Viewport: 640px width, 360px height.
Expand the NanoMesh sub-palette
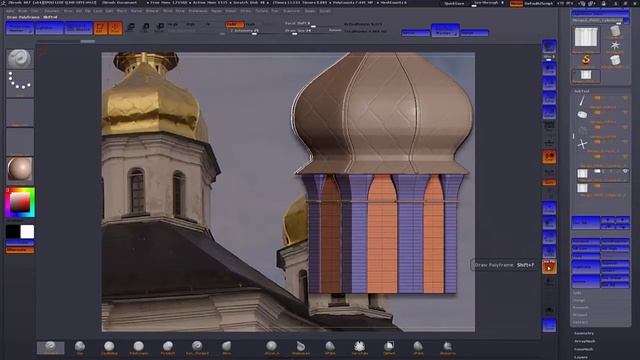coord(584,349)
